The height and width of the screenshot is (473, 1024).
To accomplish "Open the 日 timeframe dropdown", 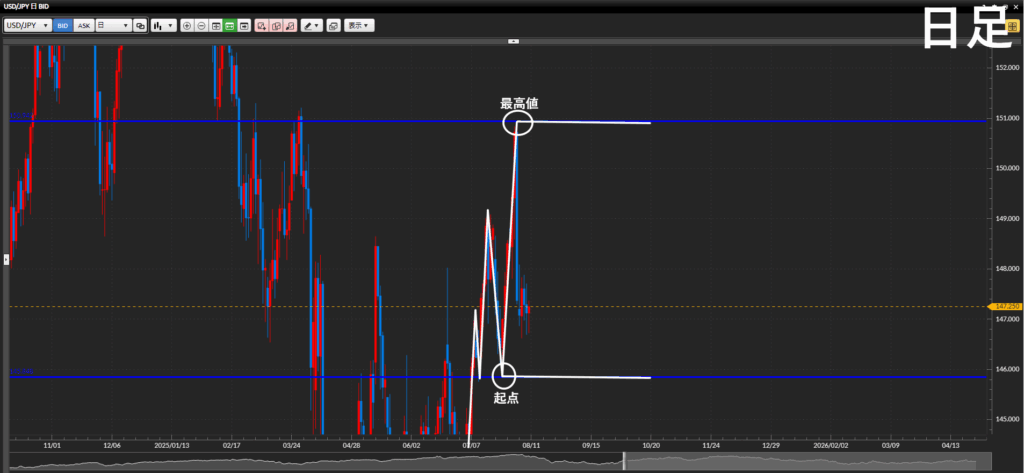I will point(113,25).
